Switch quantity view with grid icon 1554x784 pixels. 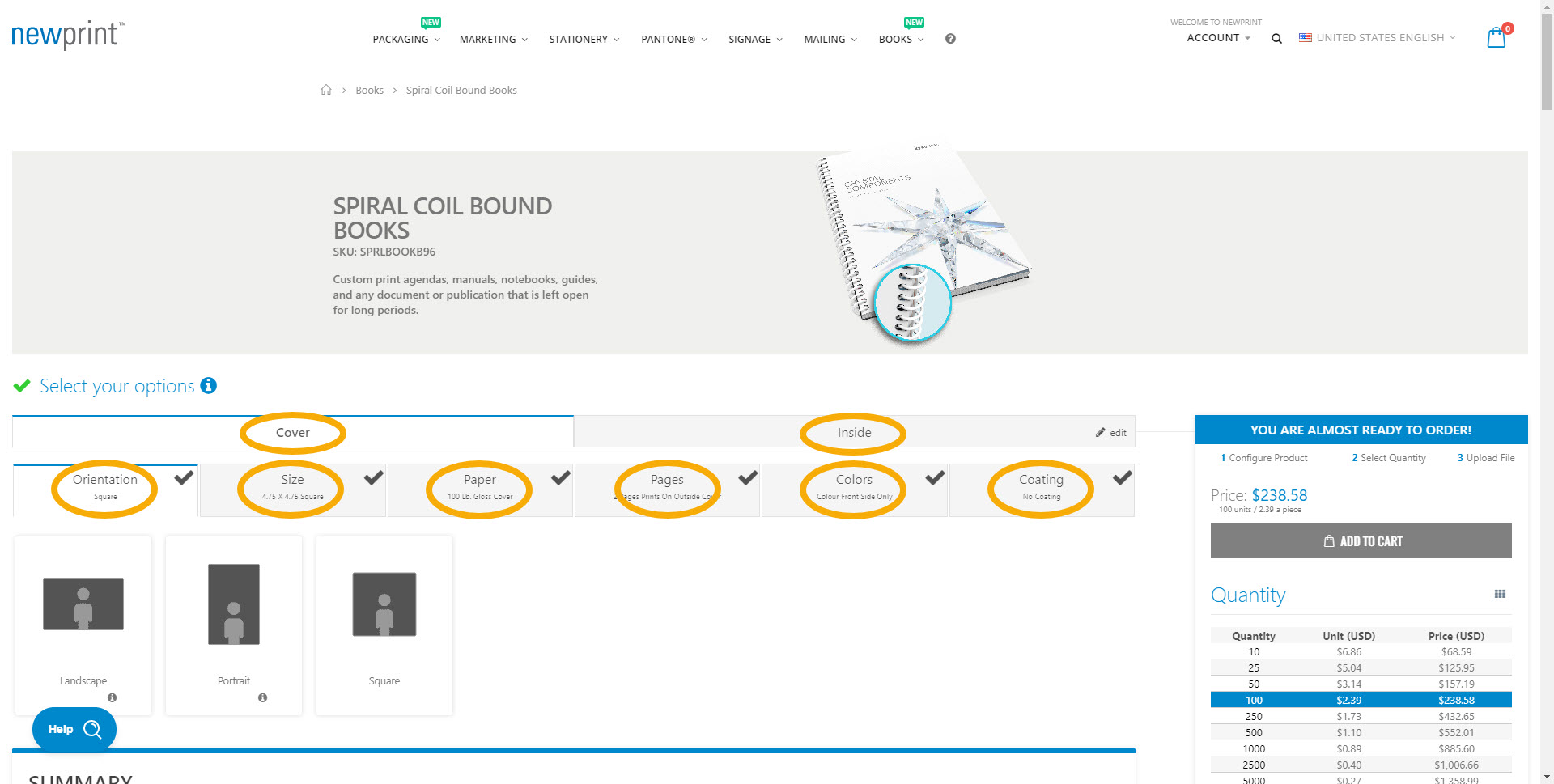tap(1500, 594)
